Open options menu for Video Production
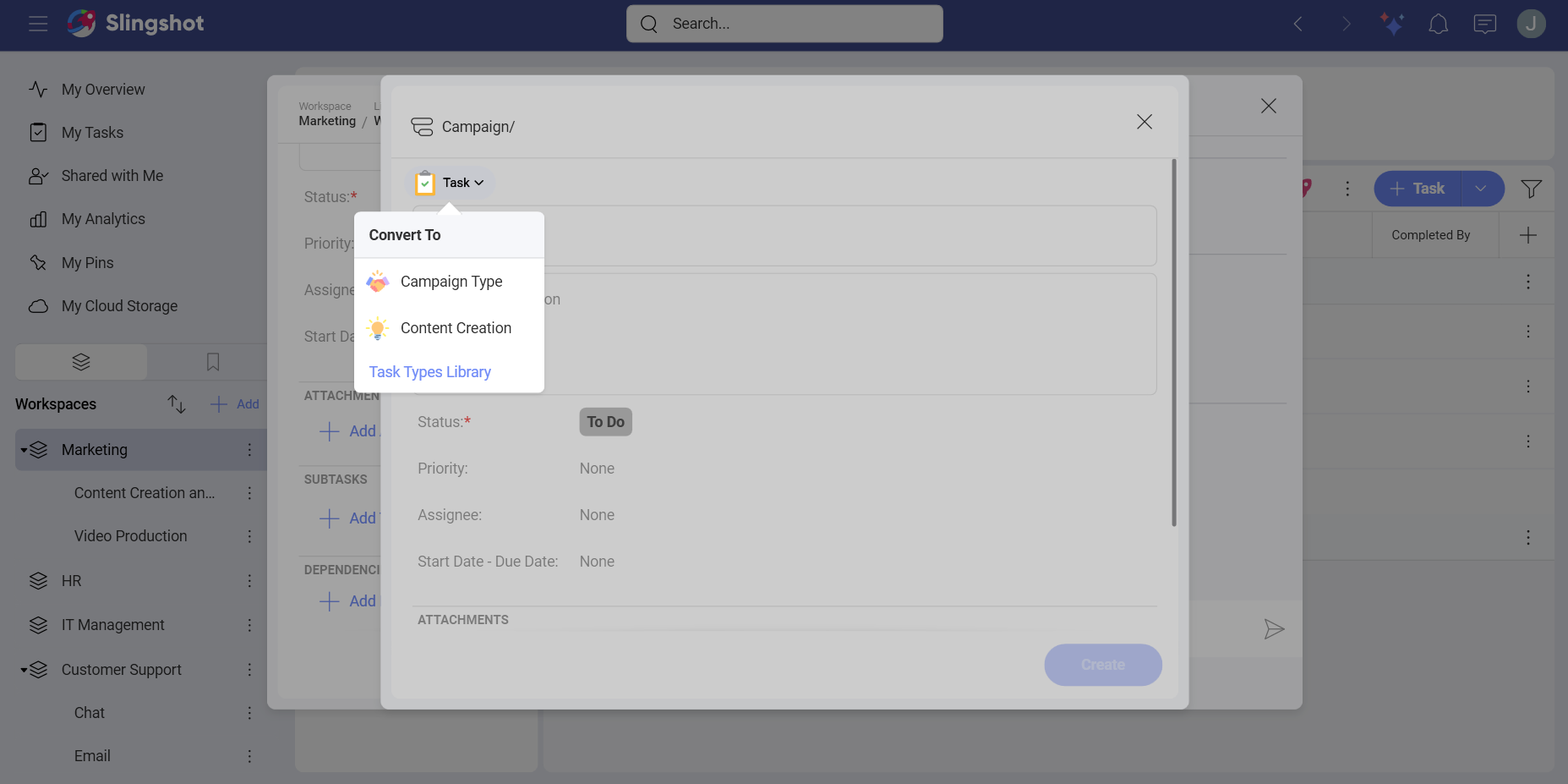The height and width of the screenshot is (784, 1568). click(x=249, y=536)
